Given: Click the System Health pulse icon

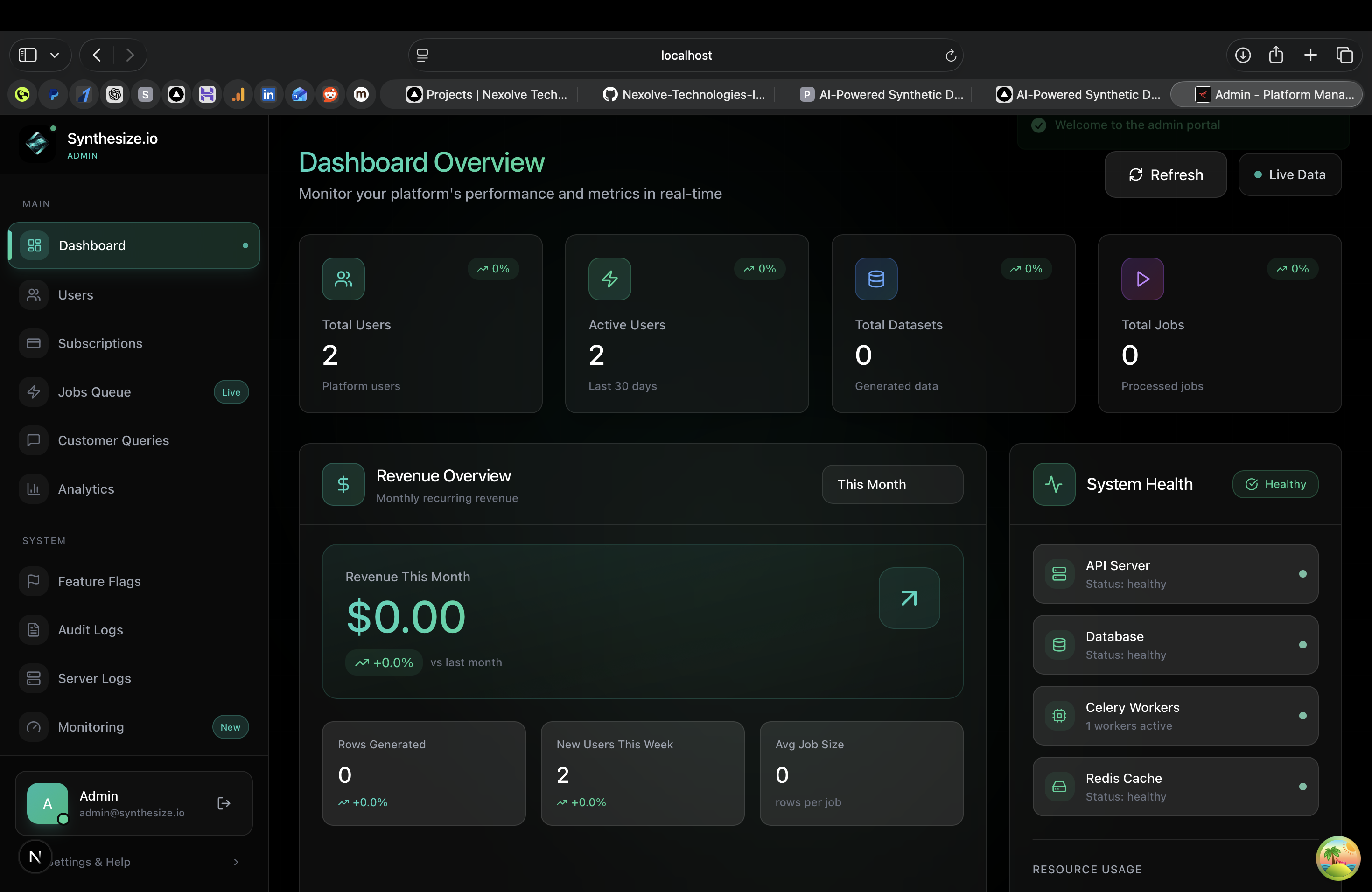Looking at the screenshot, I should [x=1053, y=484].
